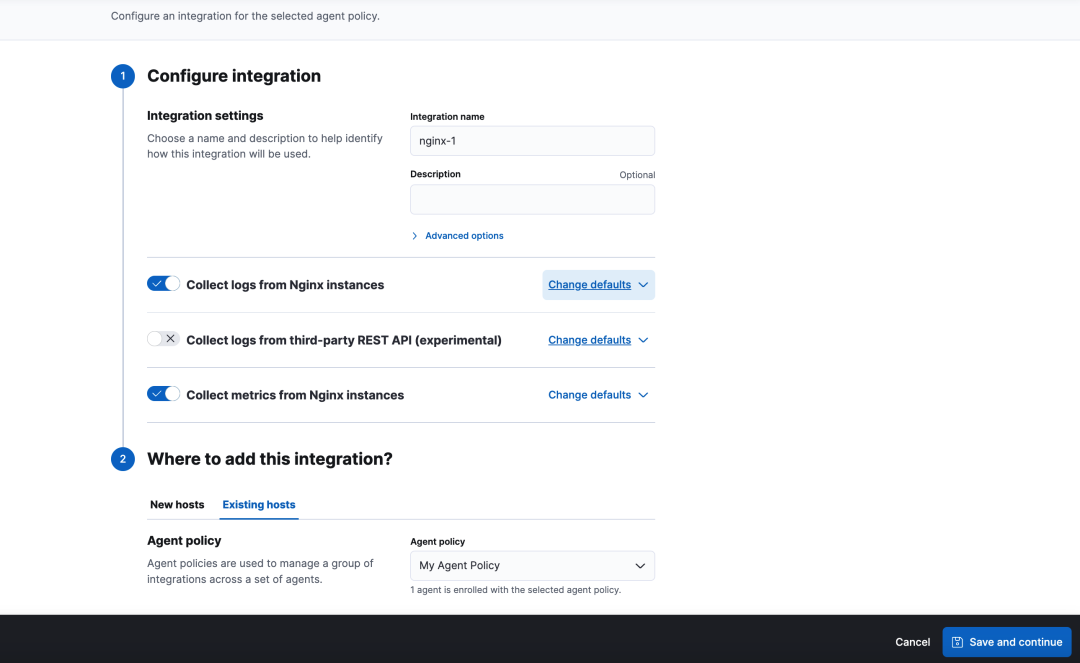This screenshot has height=663, width=1080.
Task: Click the step 2 number badge
Action: [123, 459]
